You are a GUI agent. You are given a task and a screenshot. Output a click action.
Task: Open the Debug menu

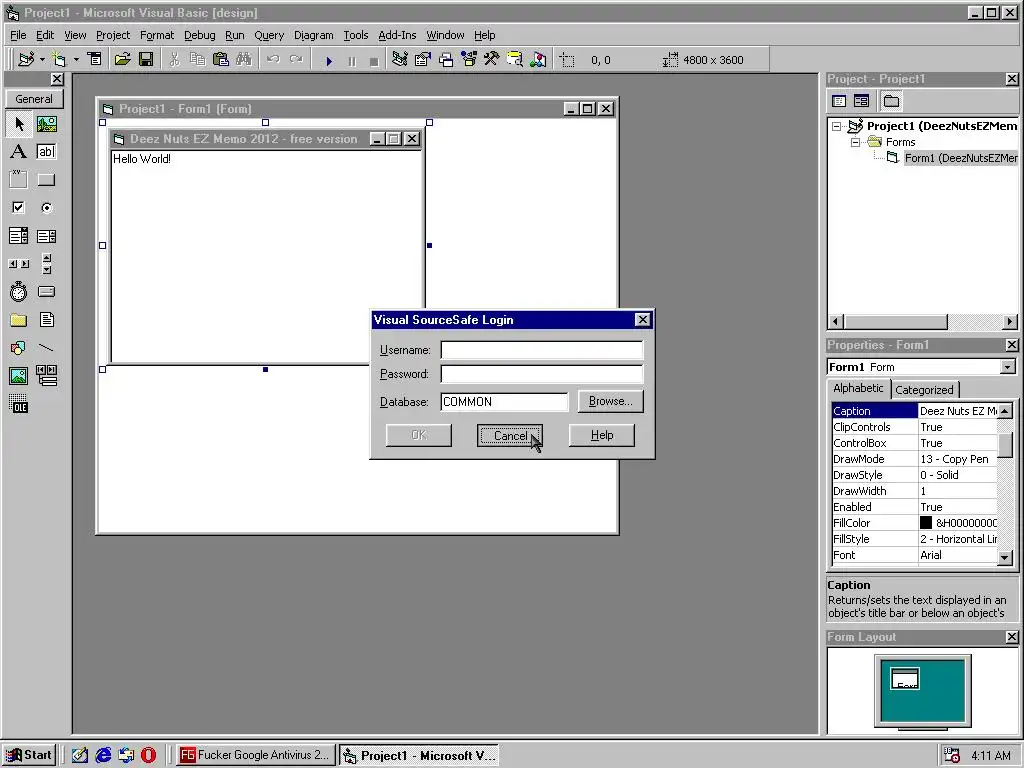pos(200,35)
